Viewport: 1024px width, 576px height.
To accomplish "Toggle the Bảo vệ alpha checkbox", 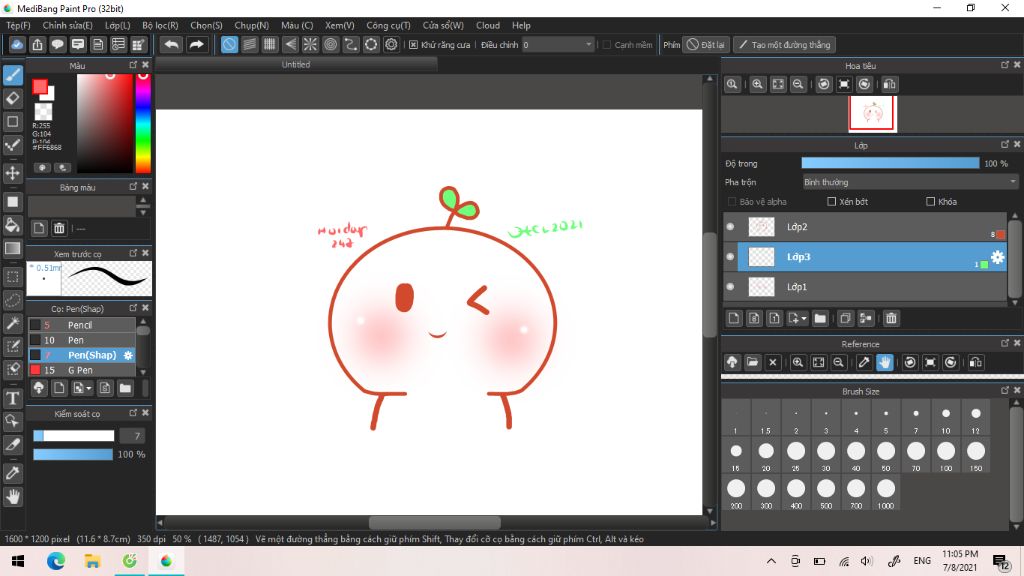I will point(732,202).
